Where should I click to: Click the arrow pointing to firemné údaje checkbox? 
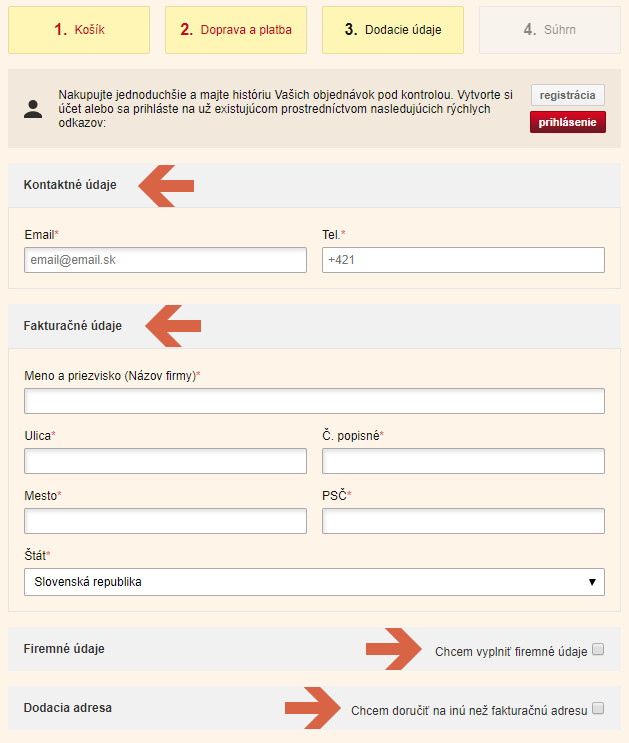click(393, 649)
